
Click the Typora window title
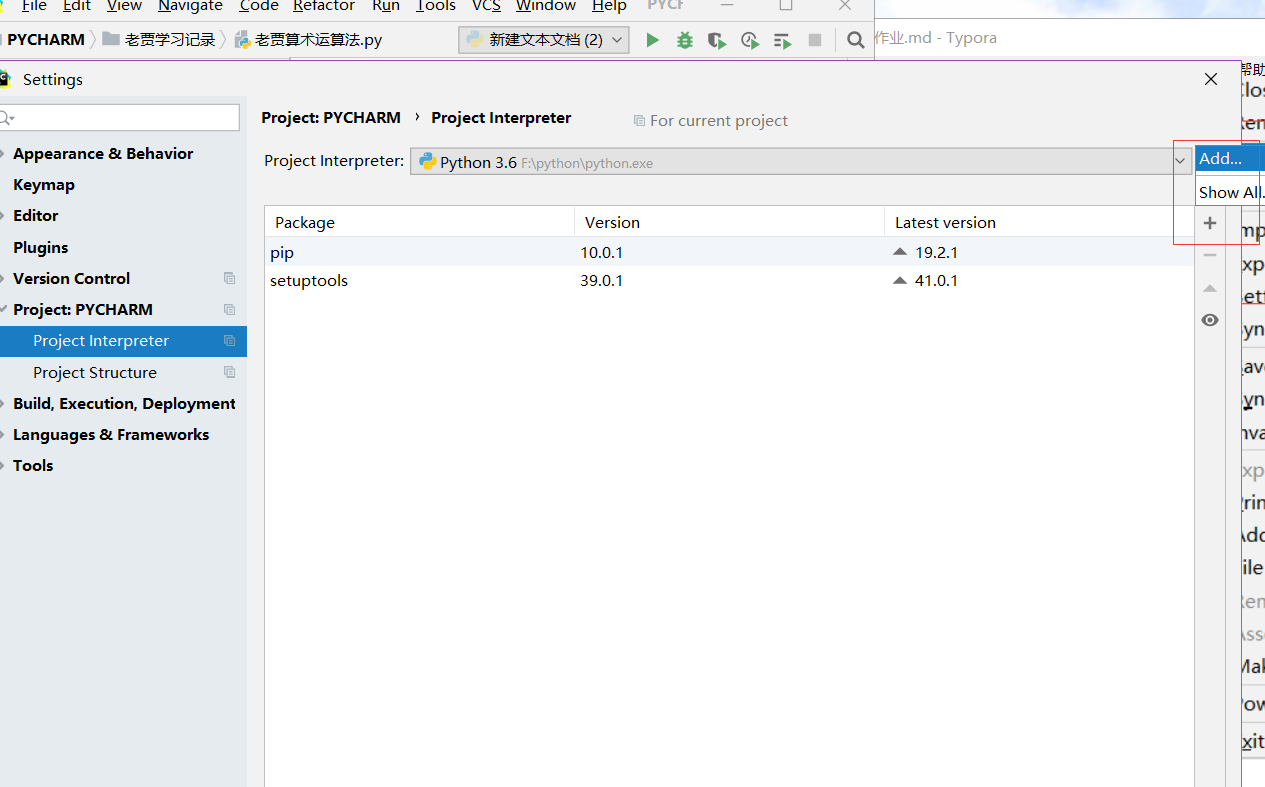coord(935,38)
